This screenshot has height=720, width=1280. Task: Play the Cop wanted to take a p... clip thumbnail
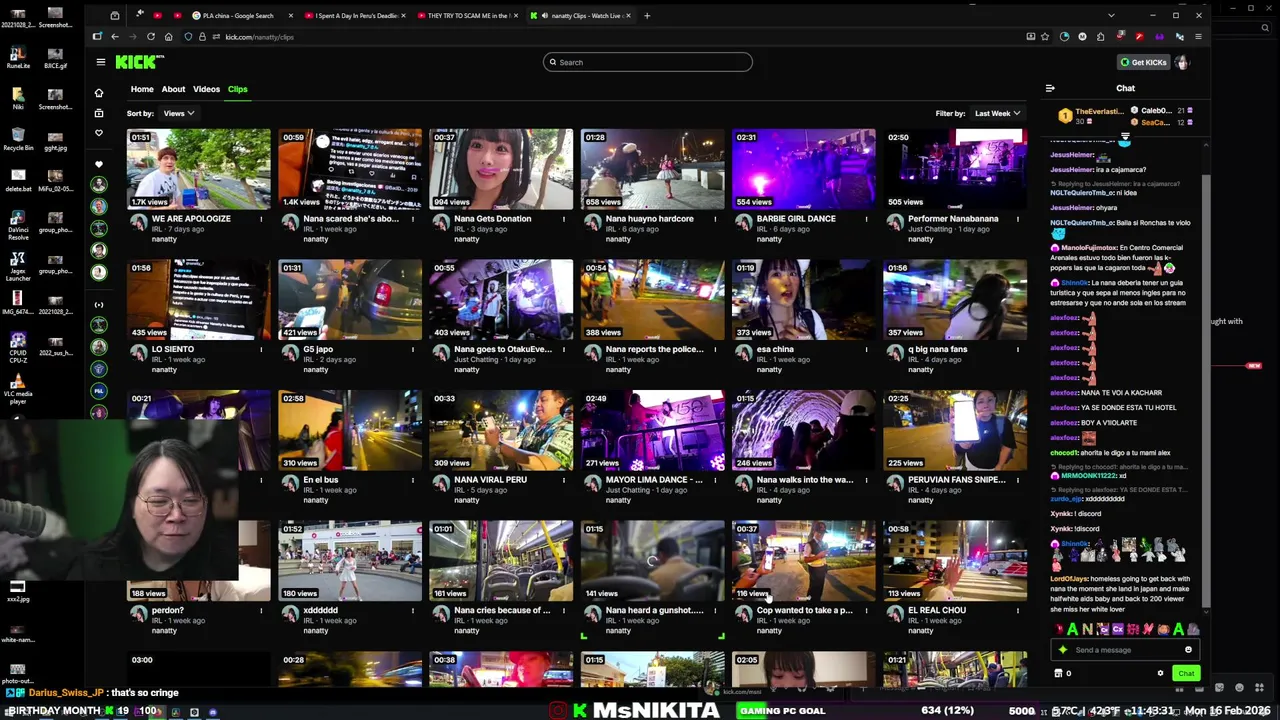click(803, 561)
